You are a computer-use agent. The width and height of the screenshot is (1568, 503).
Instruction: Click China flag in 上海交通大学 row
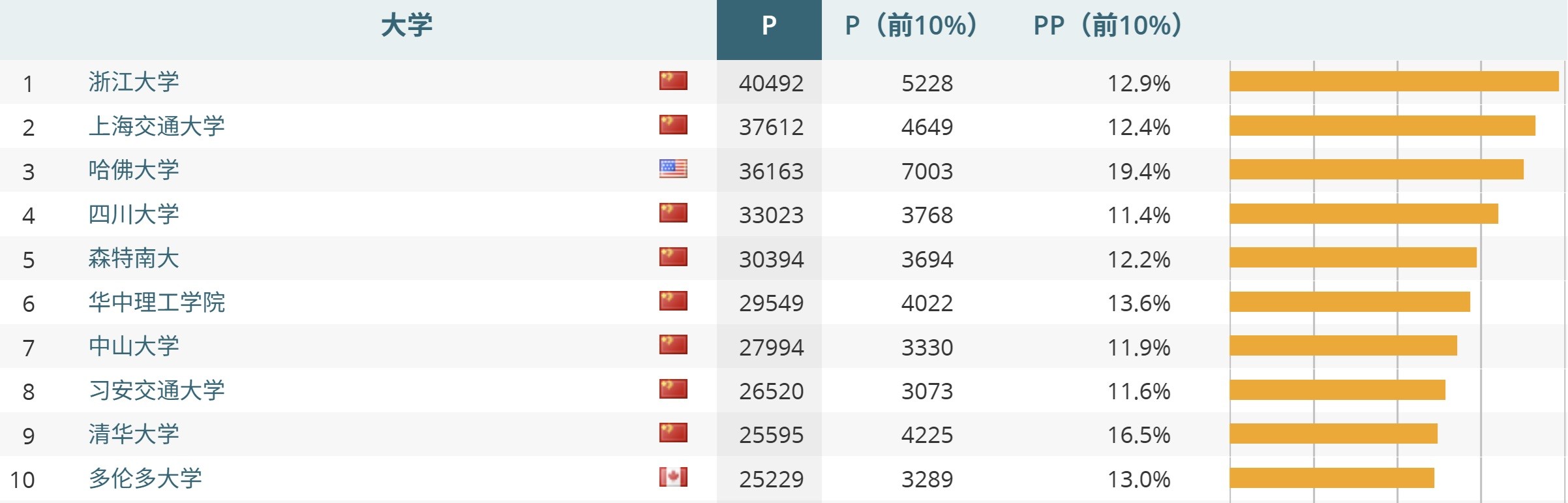click(673, 125)
